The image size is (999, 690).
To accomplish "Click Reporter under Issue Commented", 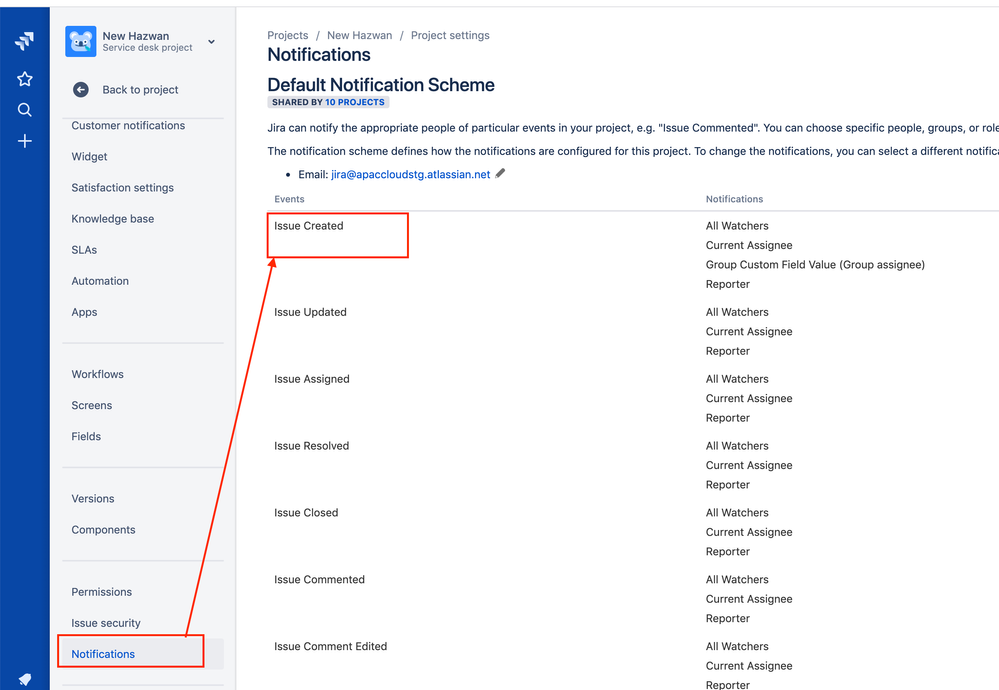I will (x=727, y=619).
